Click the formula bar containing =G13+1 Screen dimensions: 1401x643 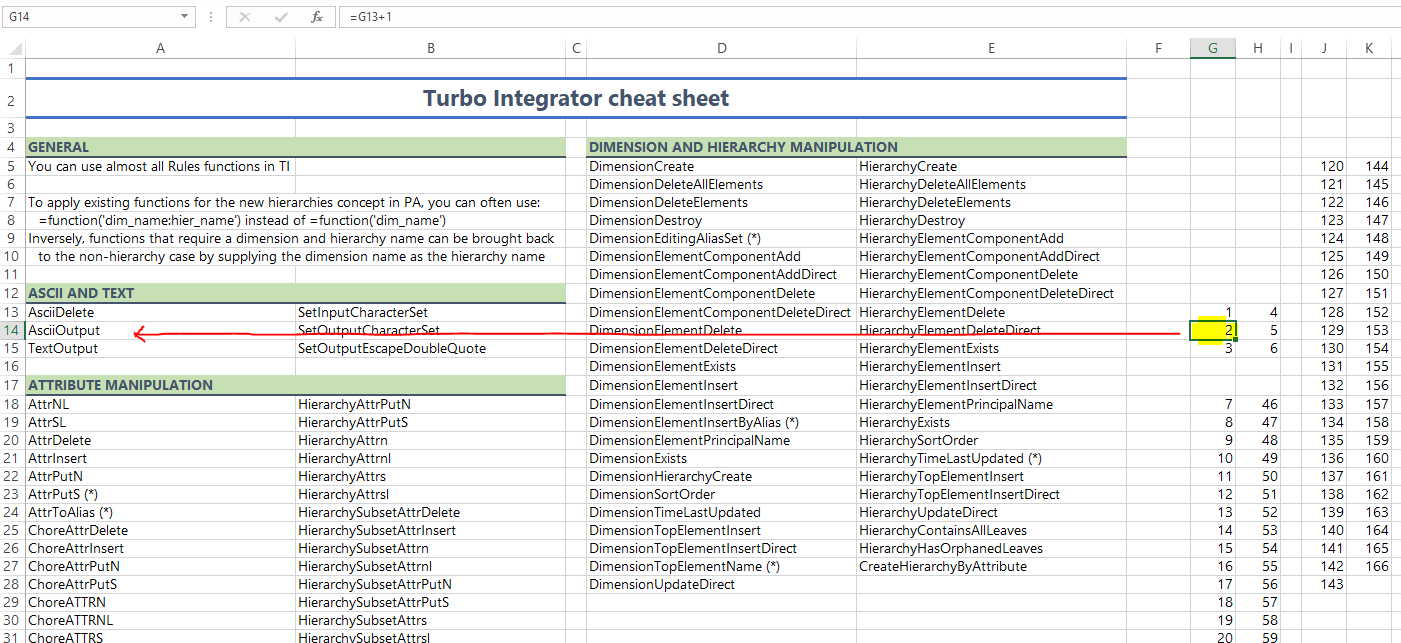coord(868,17)
